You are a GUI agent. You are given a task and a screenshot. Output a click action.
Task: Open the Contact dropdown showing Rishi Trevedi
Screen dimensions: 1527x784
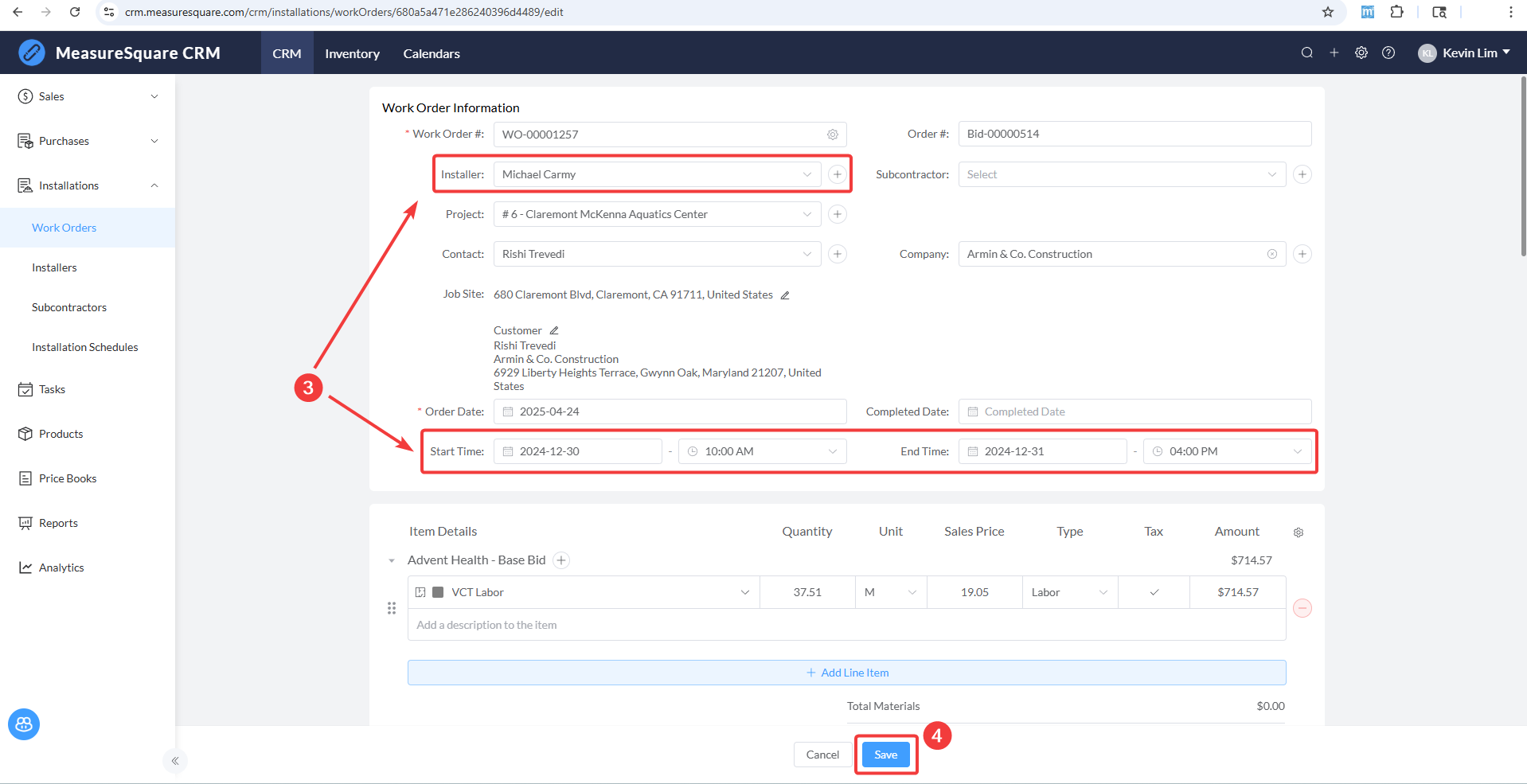(658, 254)
